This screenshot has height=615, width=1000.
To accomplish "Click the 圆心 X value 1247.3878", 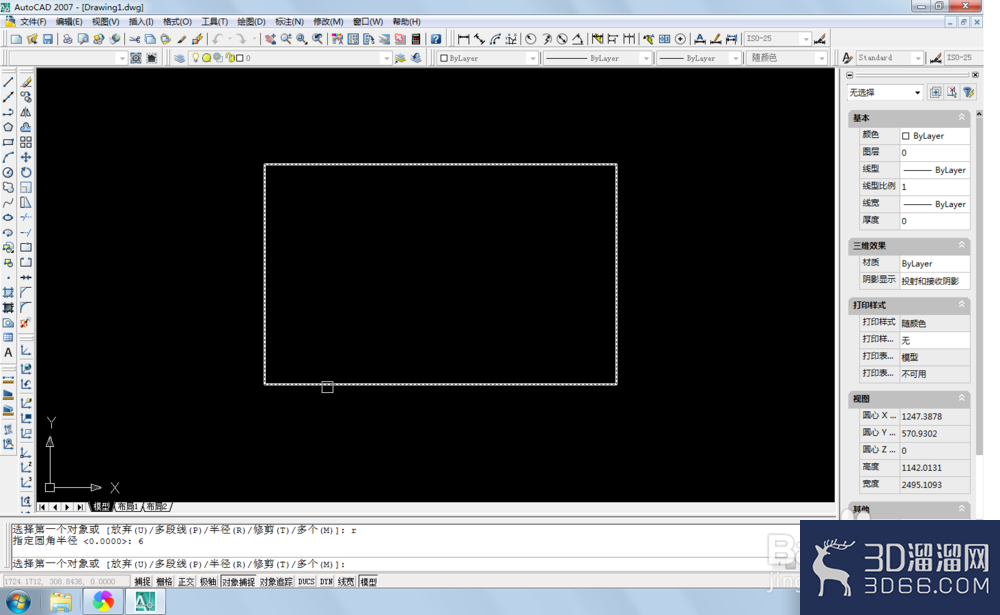I will click(934, 417).
